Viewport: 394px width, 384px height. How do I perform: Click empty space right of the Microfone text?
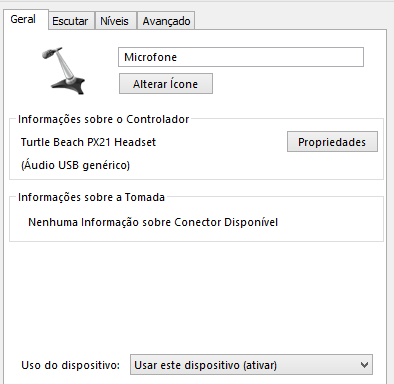pyautogui.click(x=270, y=57)
